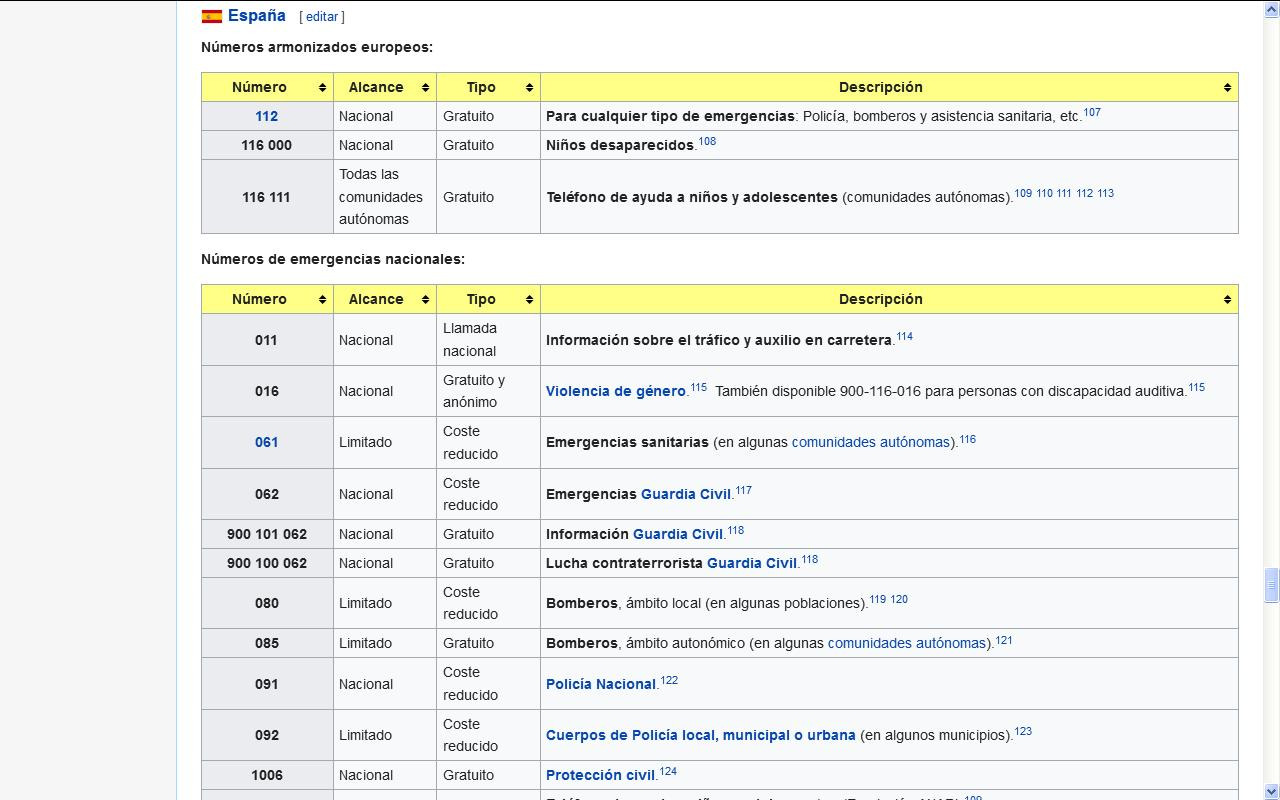Open Guardia Civil link in 062 row
Image resolution: width=1280 pixels, height=800 pixels.
coord(686,494)
